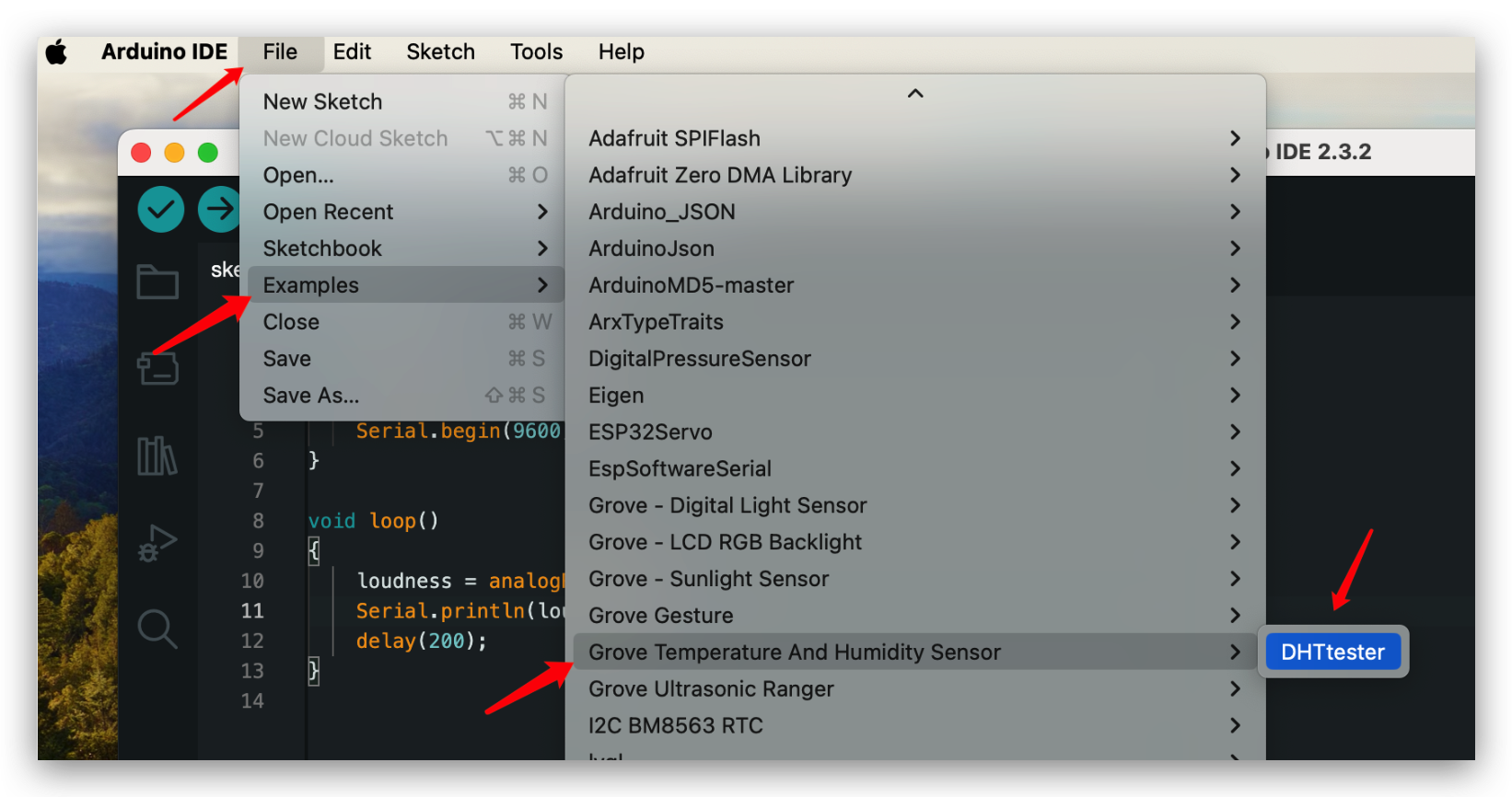Open the DHTtester example
1512x797 pixels.
pyautogui.click(x=1332, y=652)
